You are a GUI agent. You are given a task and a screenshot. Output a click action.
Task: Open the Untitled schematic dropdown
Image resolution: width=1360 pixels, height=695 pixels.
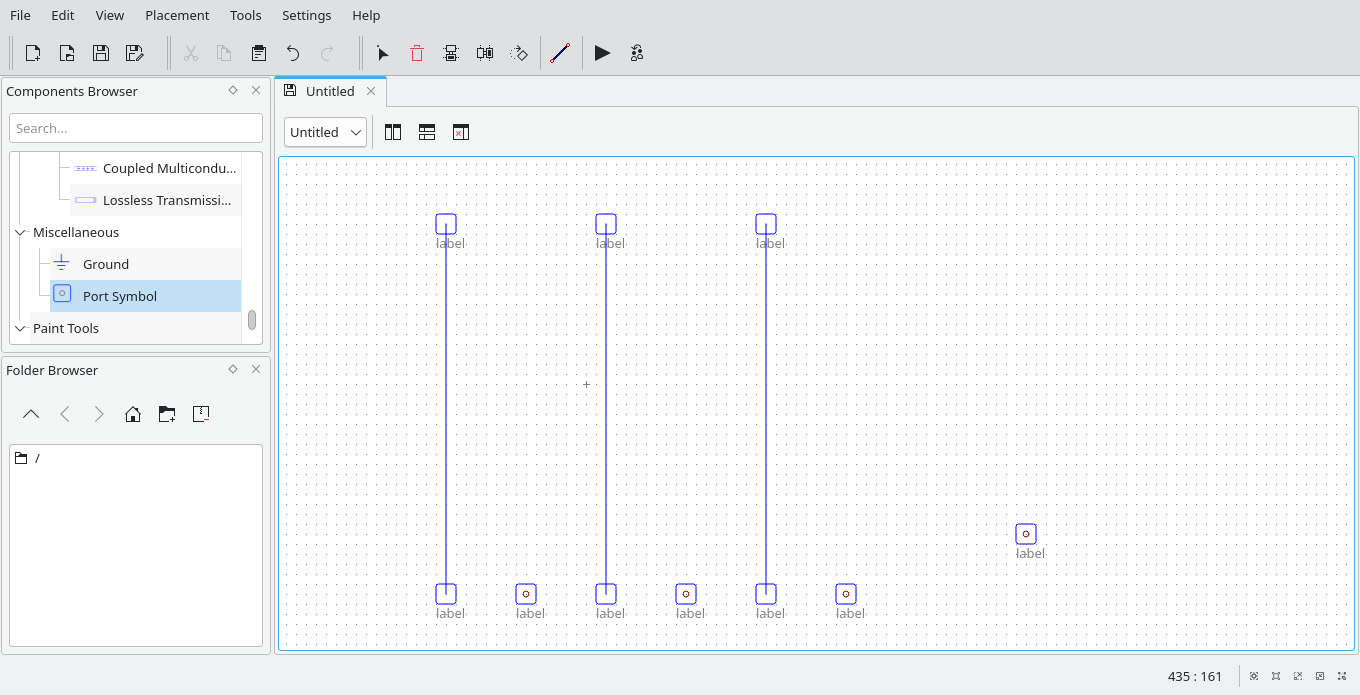click(x=324, y=131)
